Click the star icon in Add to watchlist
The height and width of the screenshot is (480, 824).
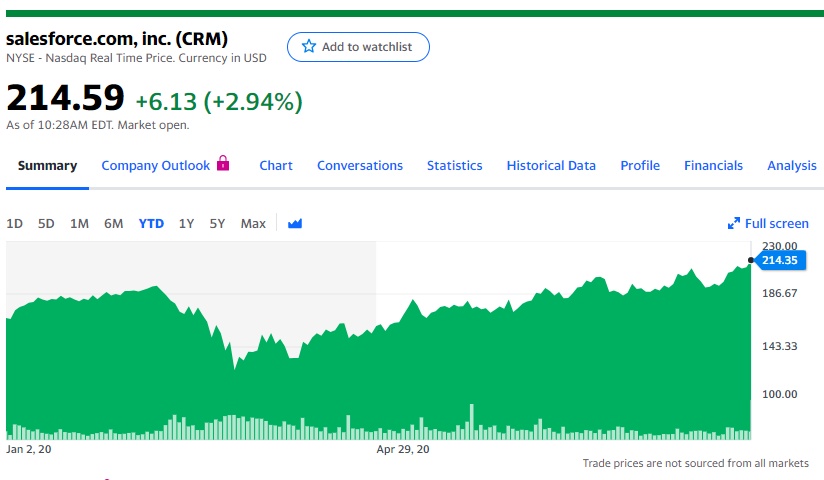(x=309, y=46)
